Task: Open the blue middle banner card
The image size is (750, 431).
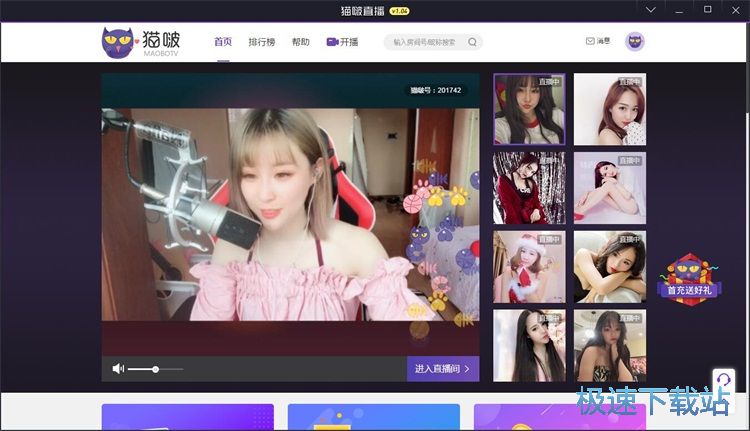Action: click(374, 417)
